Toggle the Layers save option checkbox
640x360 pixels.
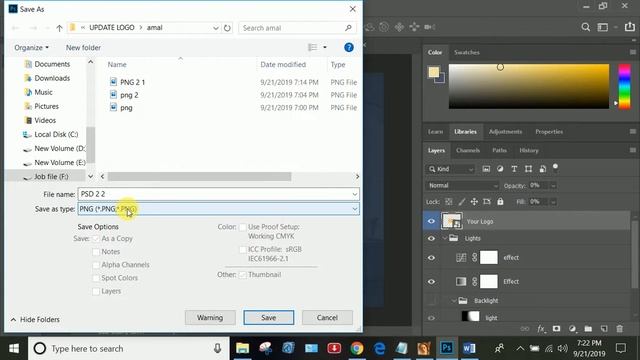point(96,291)
